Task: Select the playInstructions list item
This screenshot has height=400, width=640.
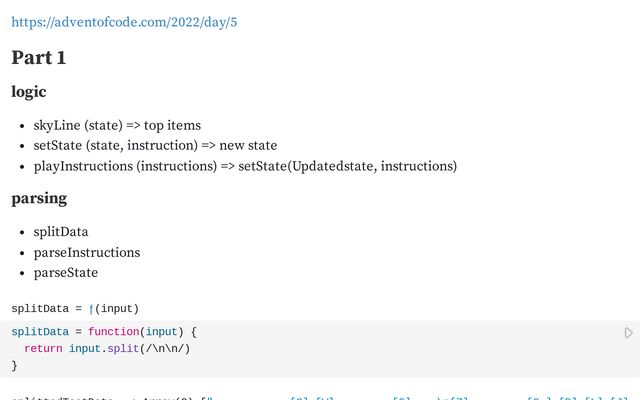Action: (x=245, y=166)
